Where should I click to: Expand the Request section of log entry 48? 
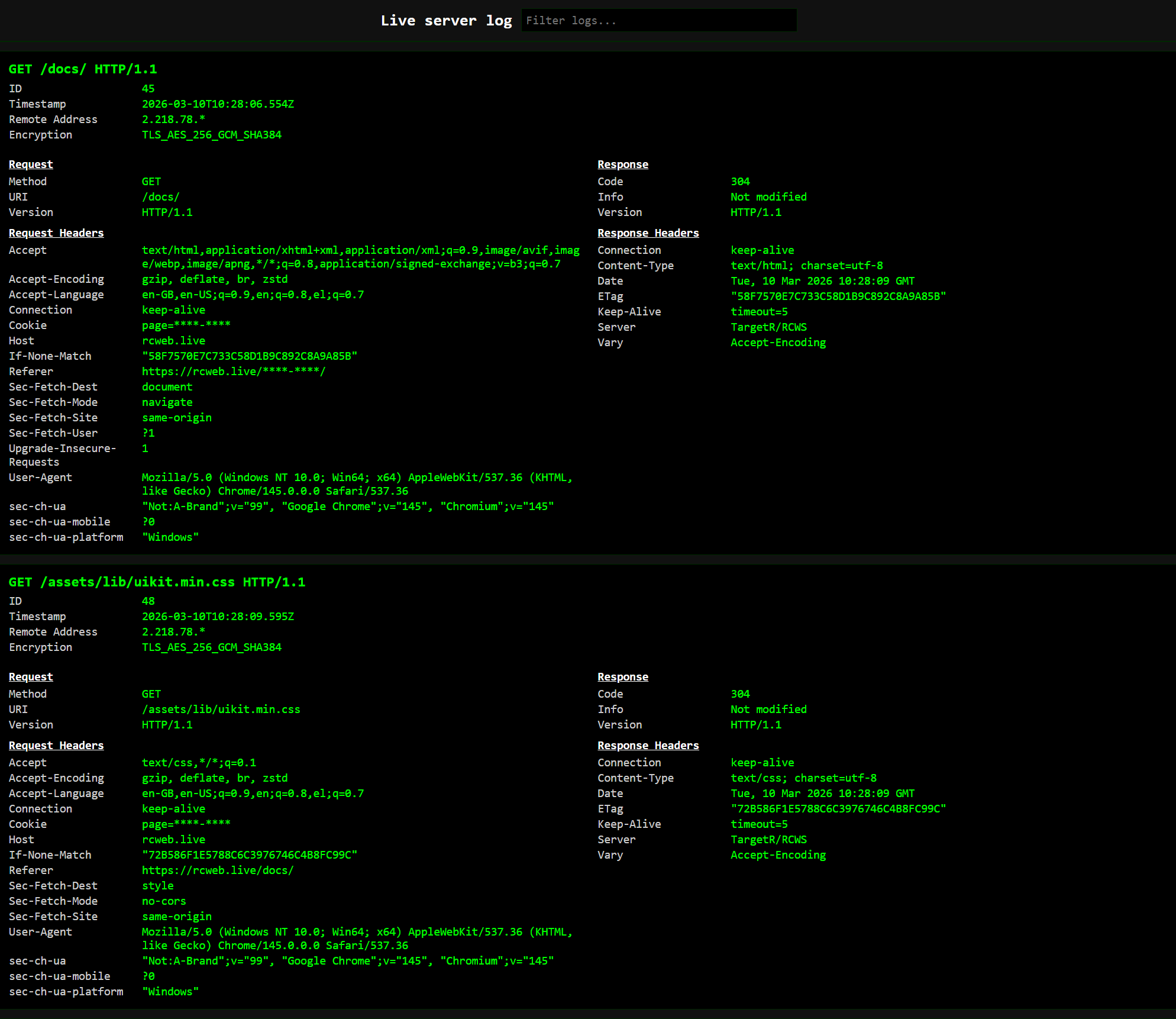coord(30,676)
